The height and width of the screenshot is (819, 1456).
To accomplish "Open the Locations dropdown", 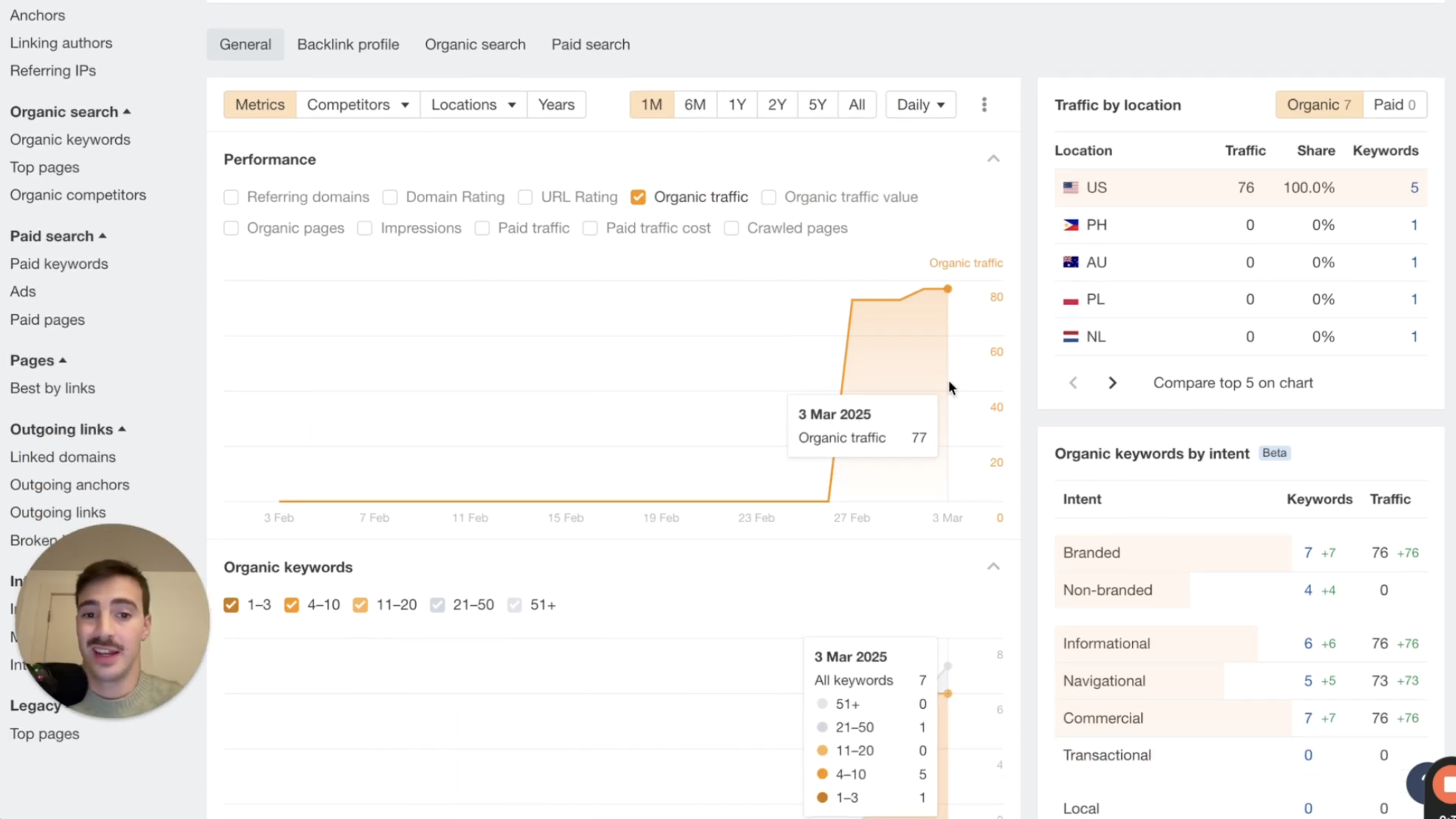I will point(473,105).
